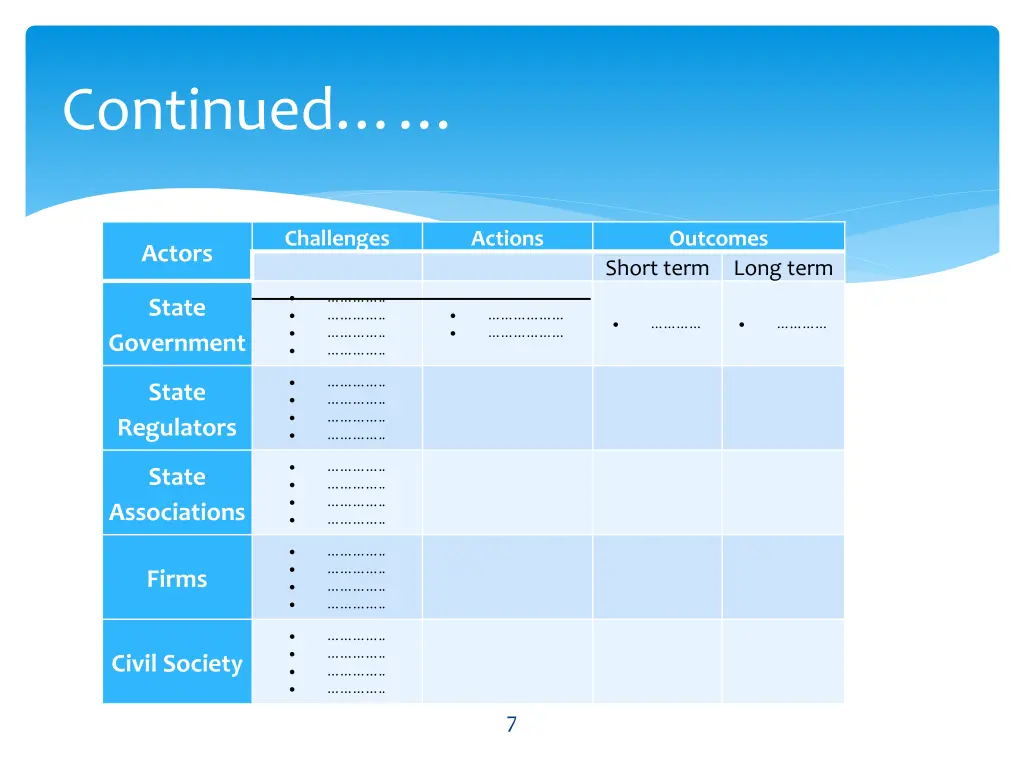Click the Challenges cell for Civil Society
This screenshot has height=768, width=1024.
tap(337, 662)
